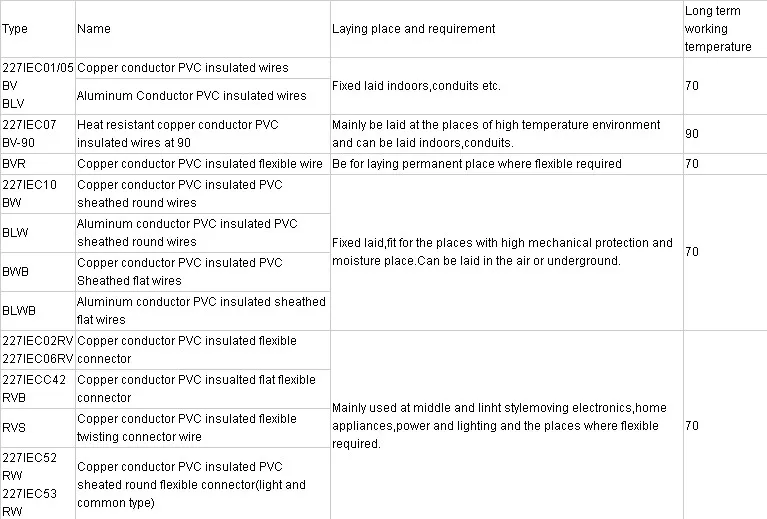
Task: Click the 90 working temperature cell
Action: [692, 134]
